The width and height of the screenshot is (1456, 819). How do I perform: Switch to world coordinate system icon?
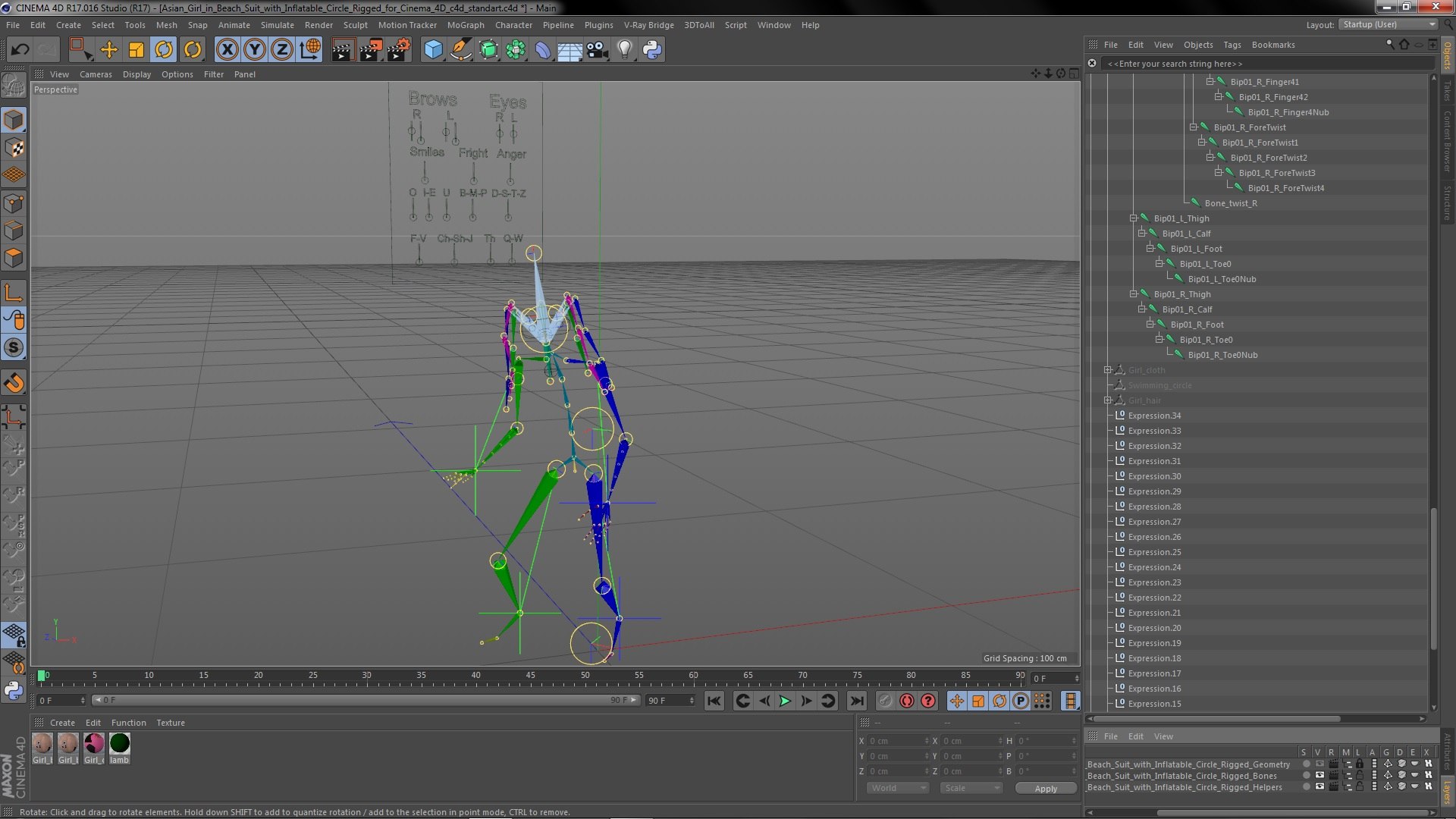pyautogui.click(x=310, y=50)
